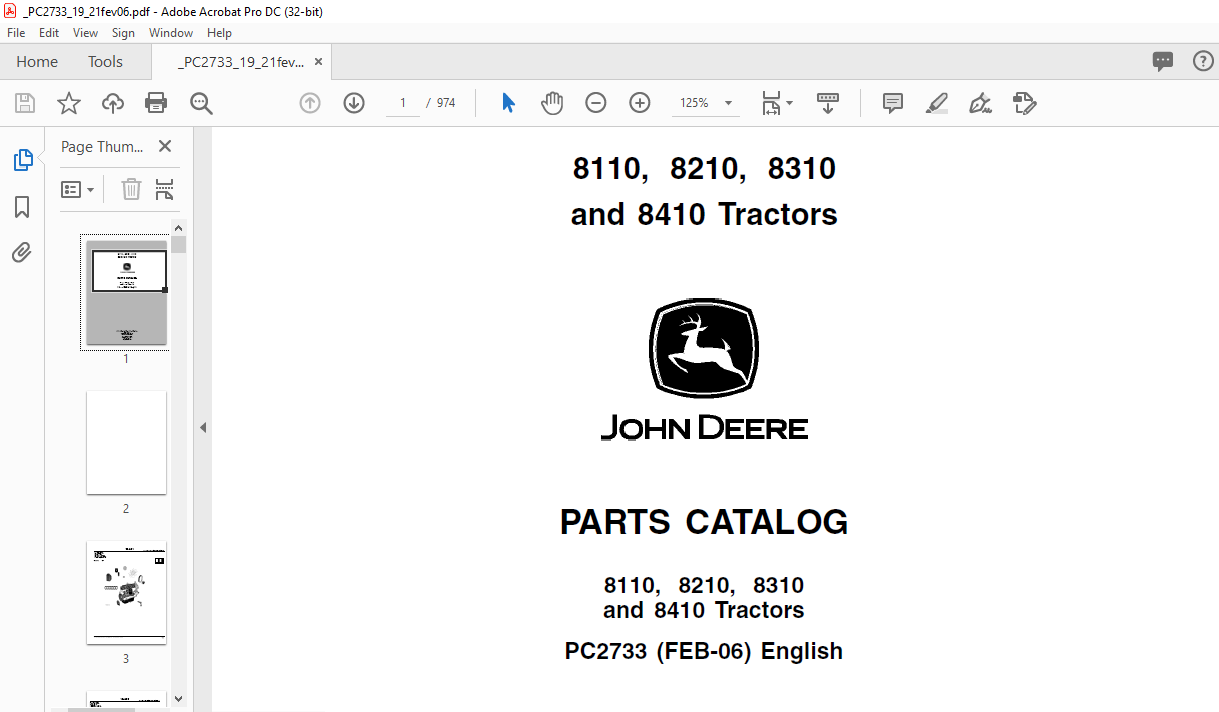Viewport: 1219px width, 712px height.
Task: Click the thumbnails scroll down arrow
Action: (x=179, y=699)
